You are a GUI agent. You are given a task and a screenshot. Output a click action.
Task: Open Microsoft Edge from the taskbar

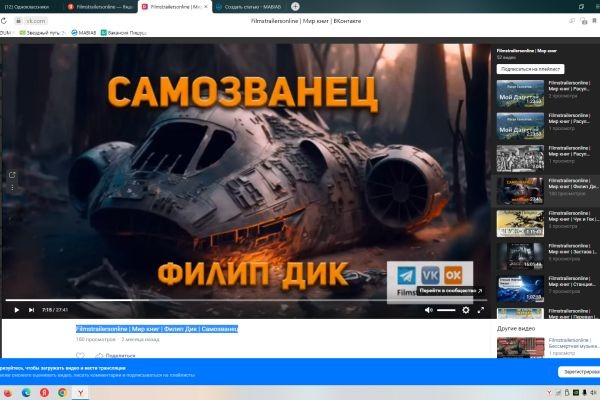(x=26, y=393)
